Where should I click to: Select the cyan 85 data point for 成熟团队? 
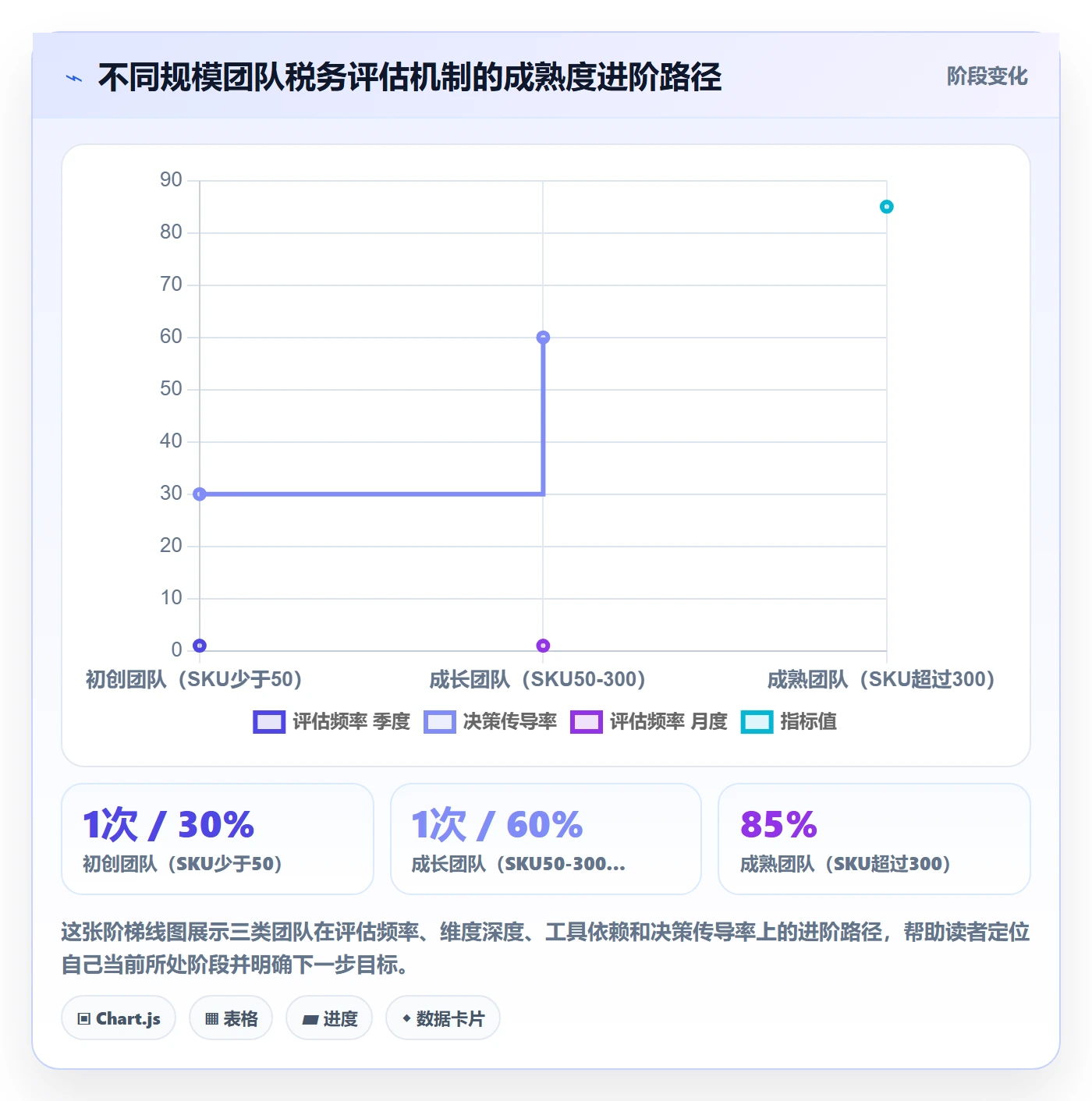tap(886, 207)
